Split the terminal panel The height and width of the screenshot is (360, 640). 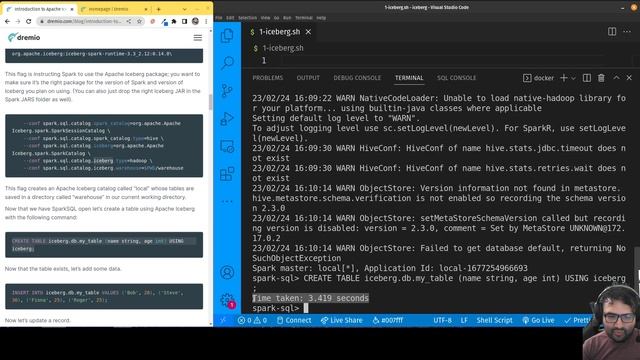(587, 78)
